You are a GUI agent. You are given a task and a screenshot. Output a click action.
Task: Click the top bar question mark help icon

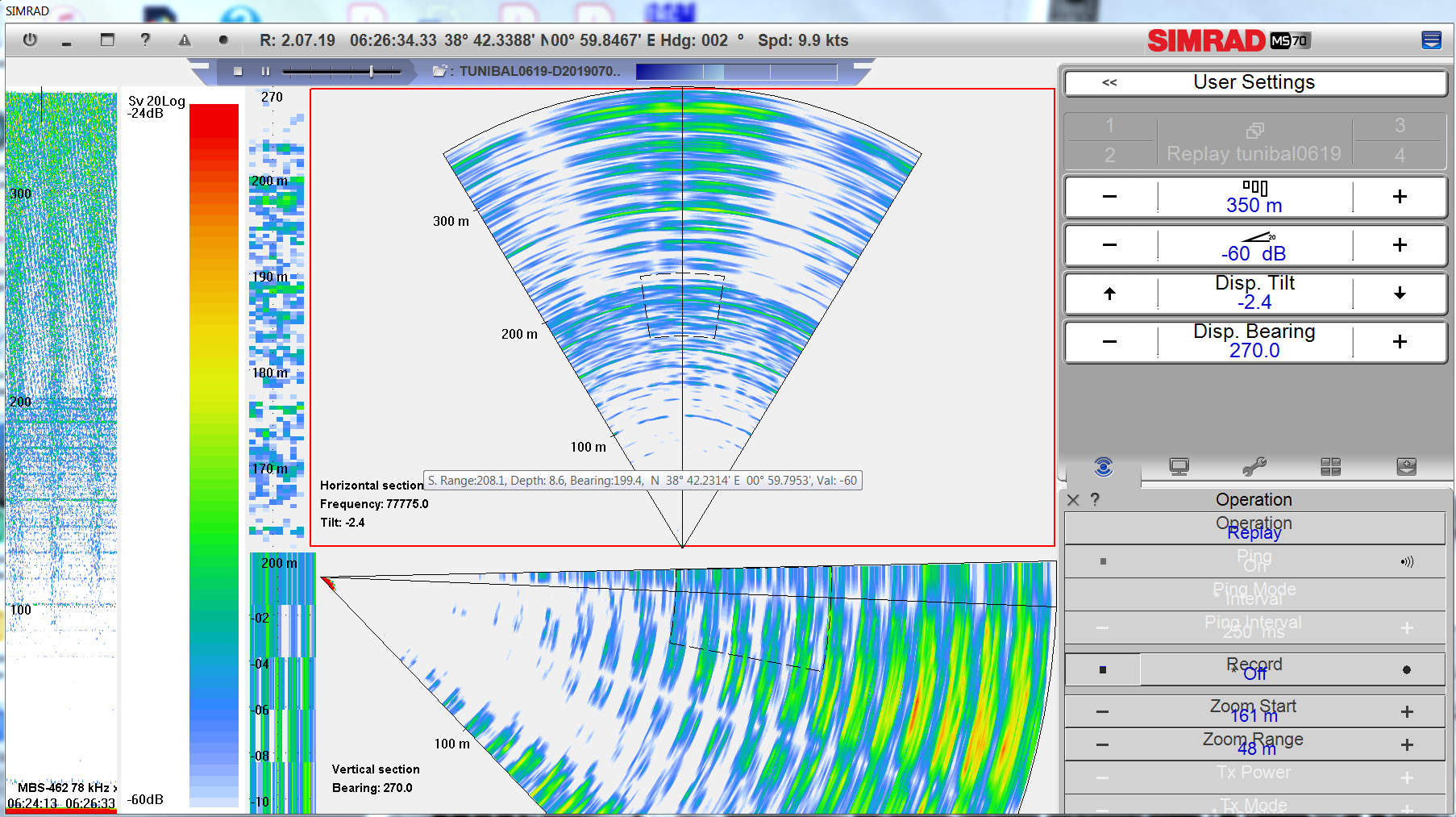tap(145, 40)
